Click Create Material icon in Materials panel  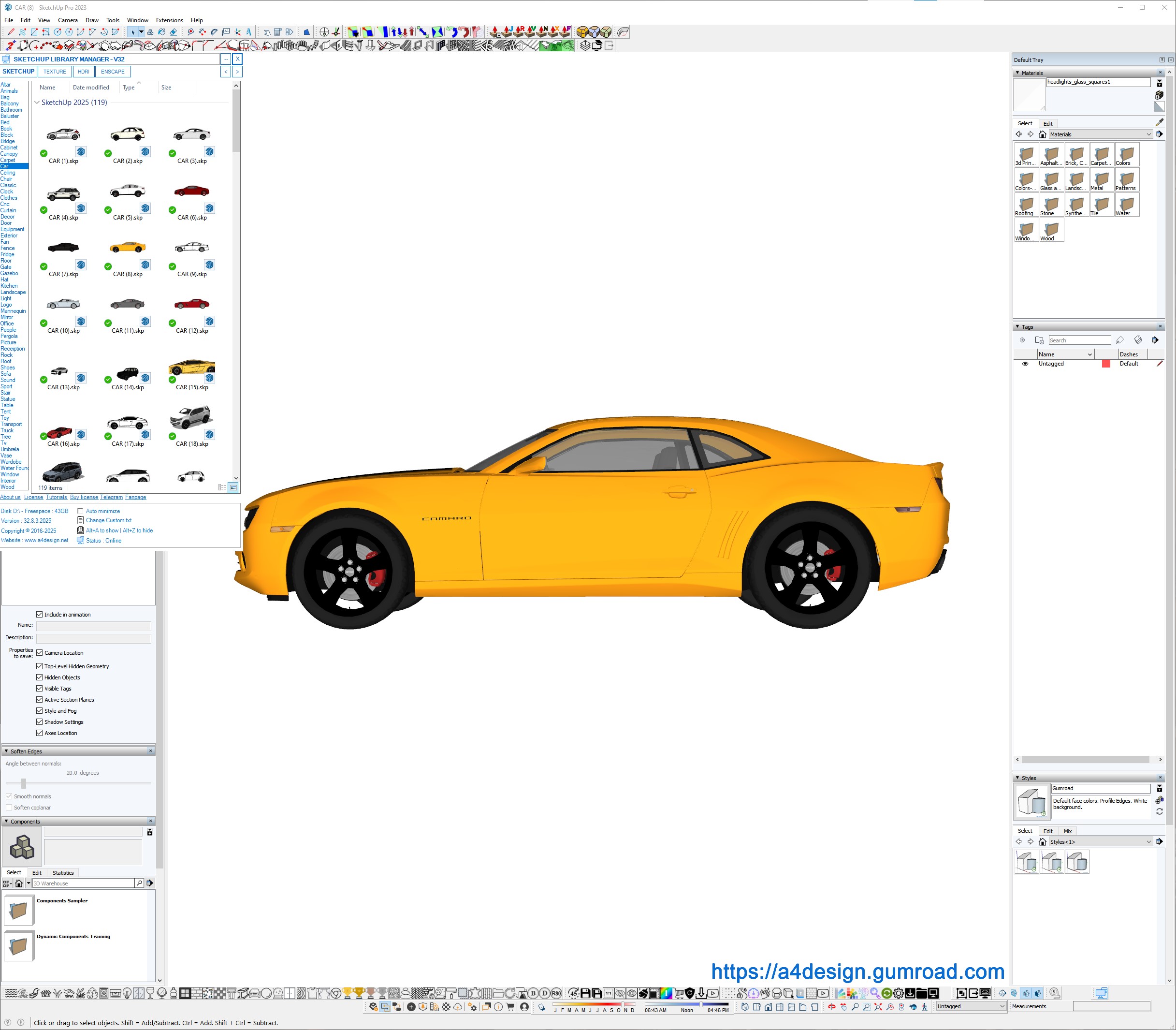point(1159,95)
